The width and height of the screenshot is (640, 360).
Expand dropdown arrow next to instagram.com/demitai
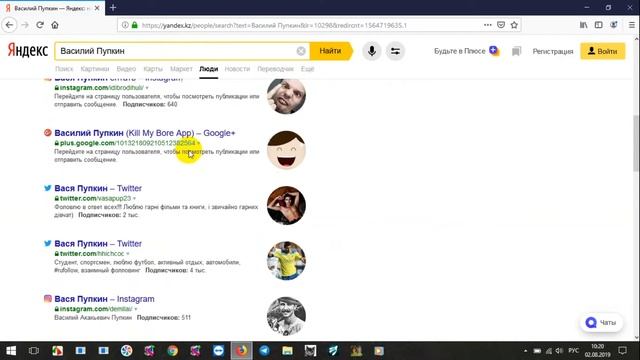136,309
